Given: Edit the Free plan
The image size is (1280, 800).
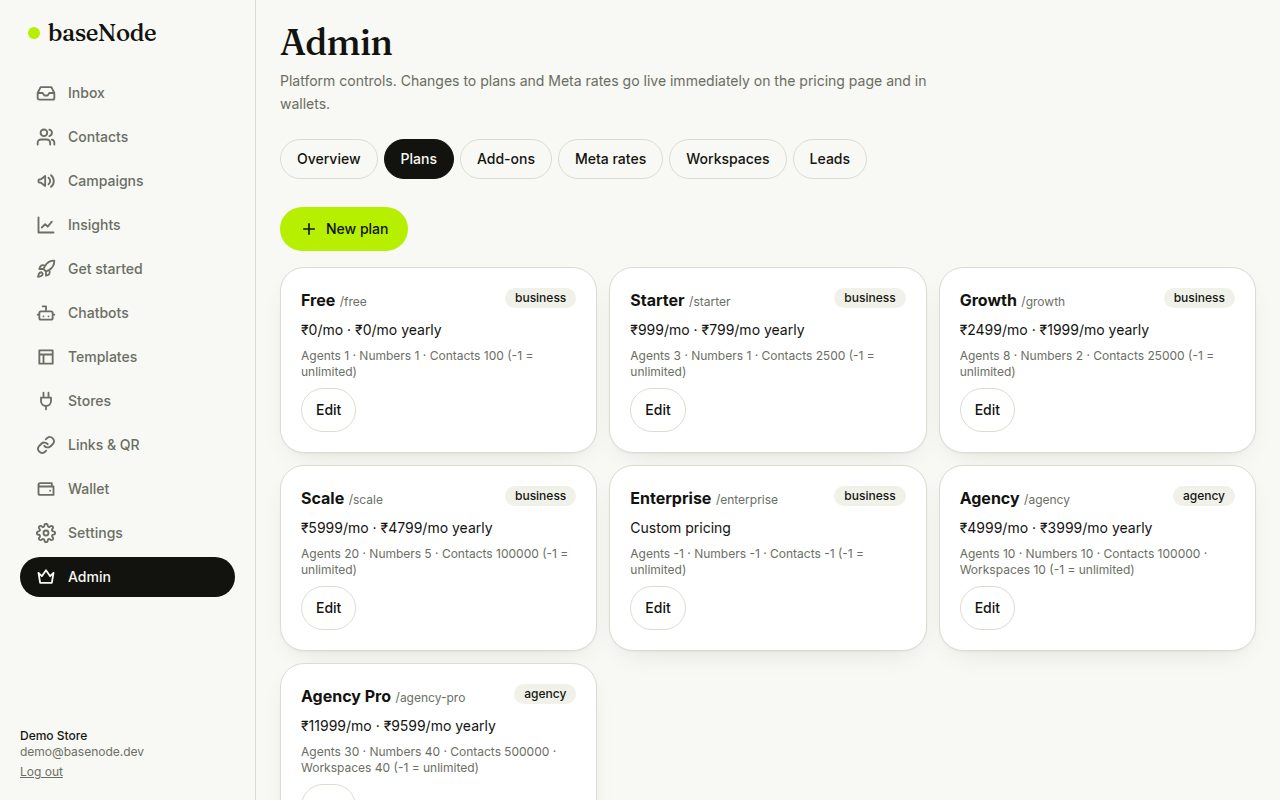Looking at the screenshot, I should coord(328,410).
